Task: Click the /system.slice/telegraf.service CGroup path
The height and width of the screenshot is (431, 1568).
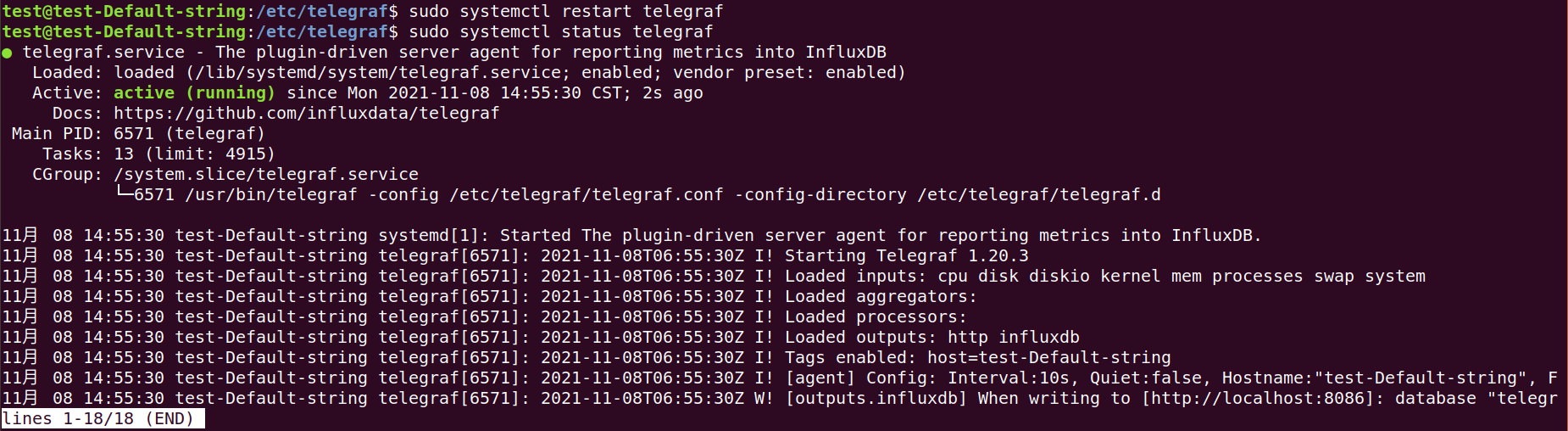Action: [266, 174]
